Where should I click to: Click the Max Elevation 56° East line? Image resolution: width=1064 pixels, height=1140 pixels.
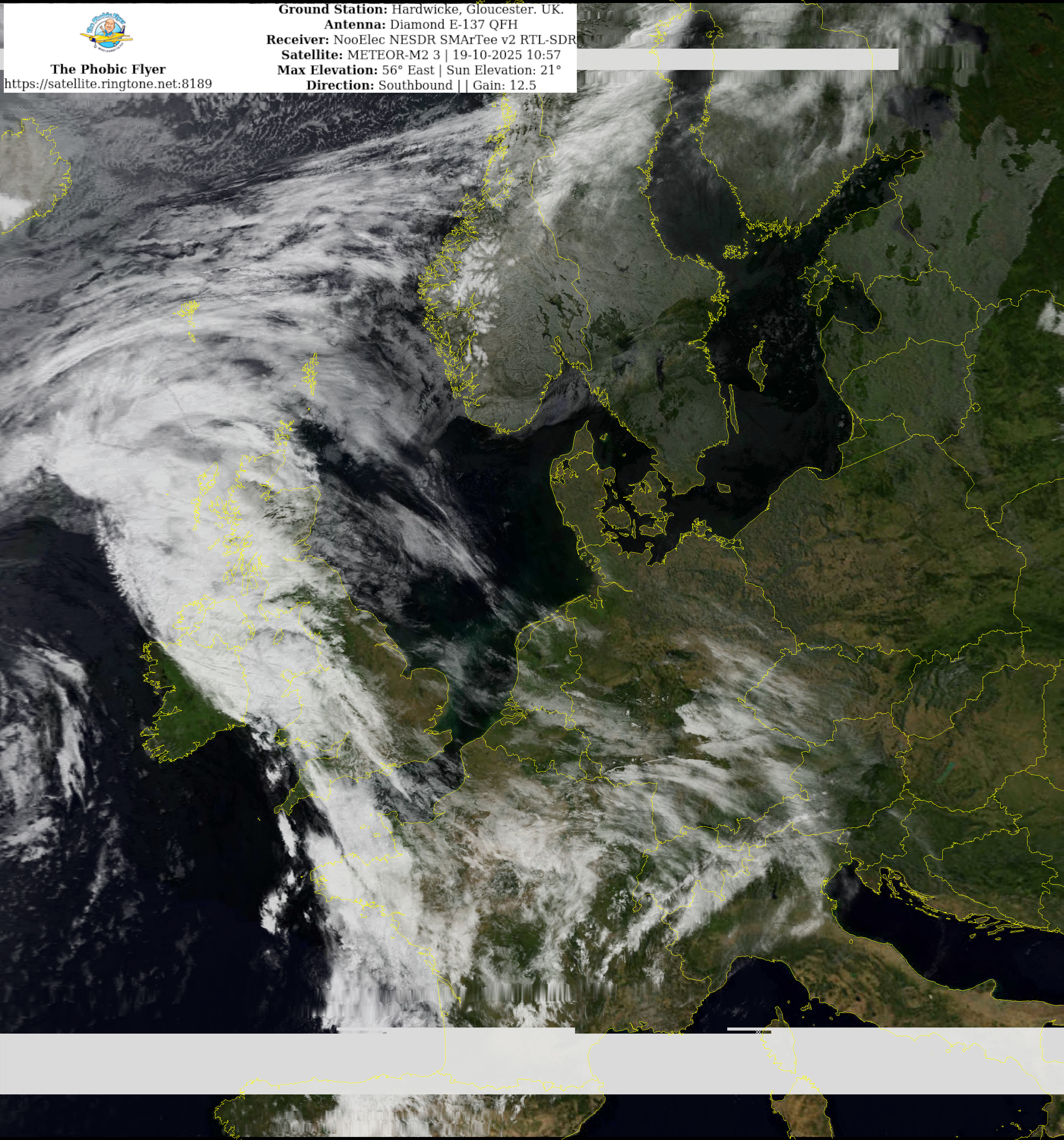tap(419, 70)
